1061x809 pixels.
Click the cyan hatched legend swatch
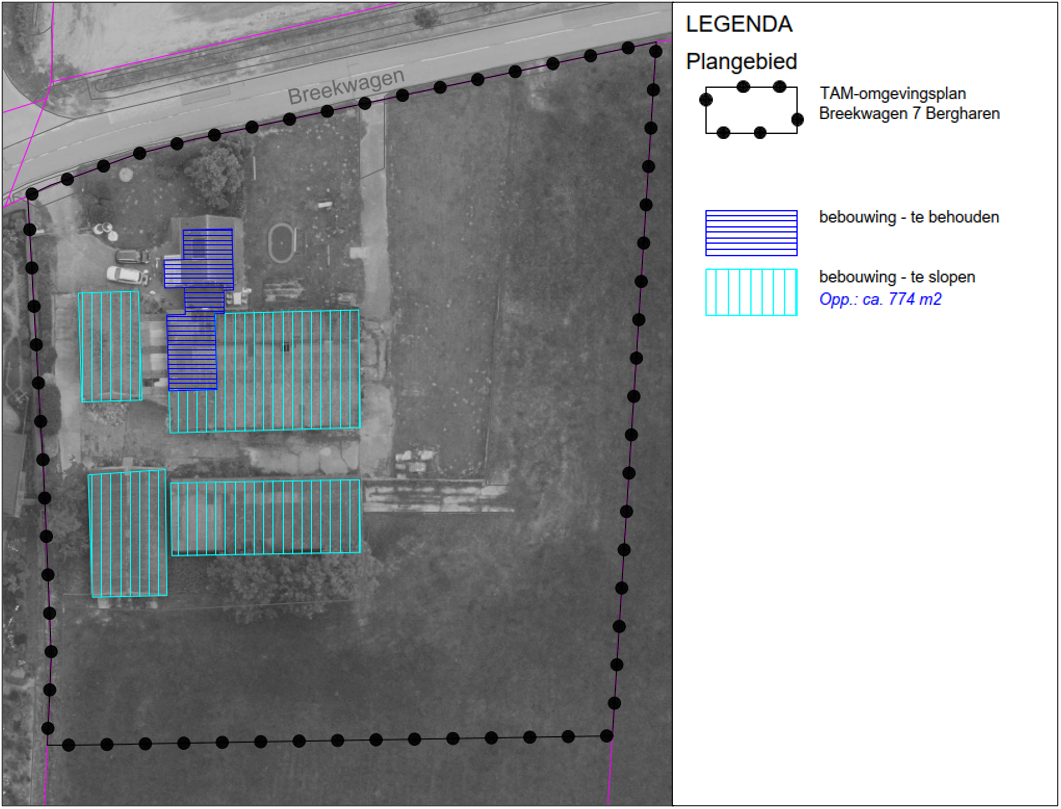click(751, 292)
